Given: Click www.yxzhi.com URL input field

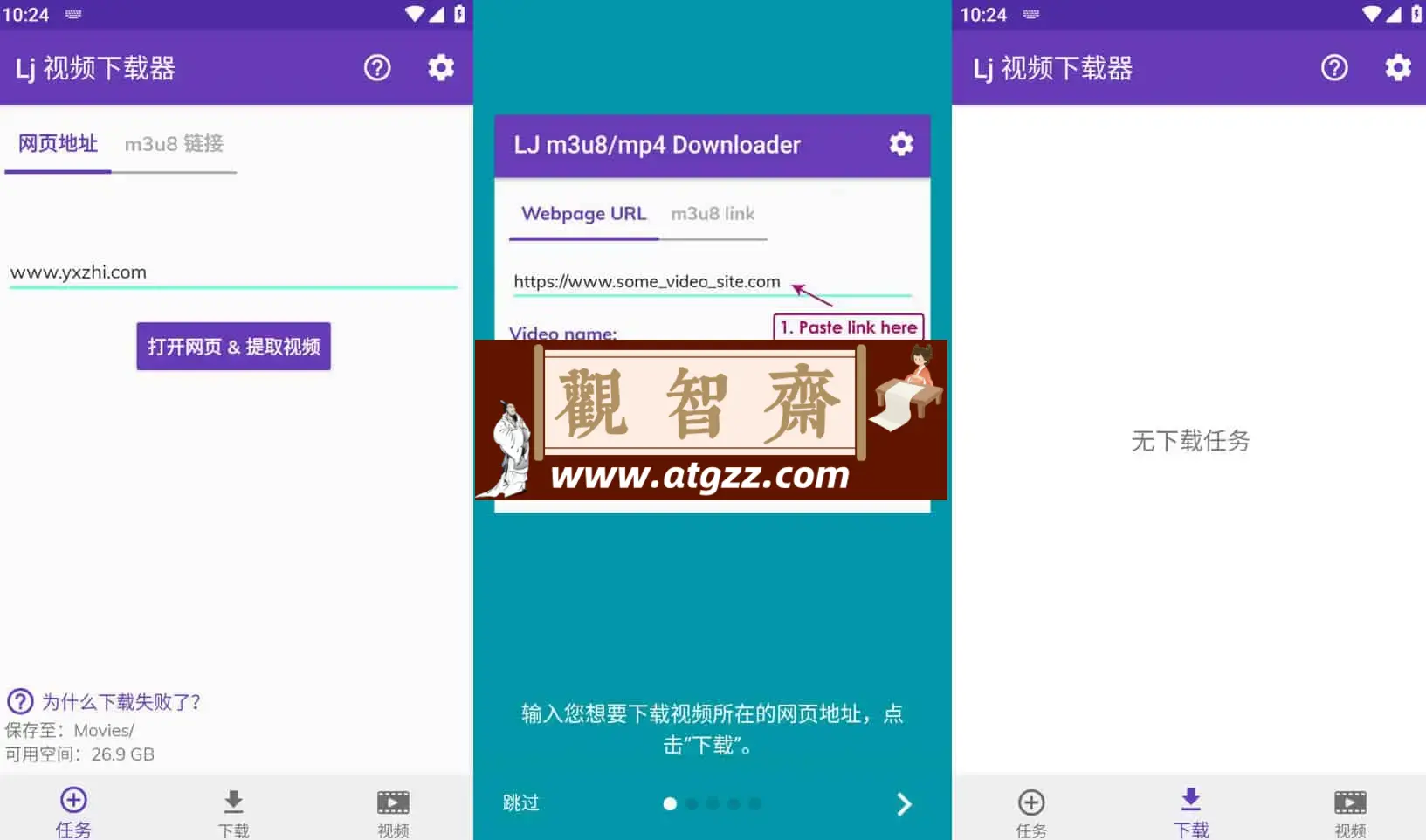Looking at the screenshot, I should [233, 272].
